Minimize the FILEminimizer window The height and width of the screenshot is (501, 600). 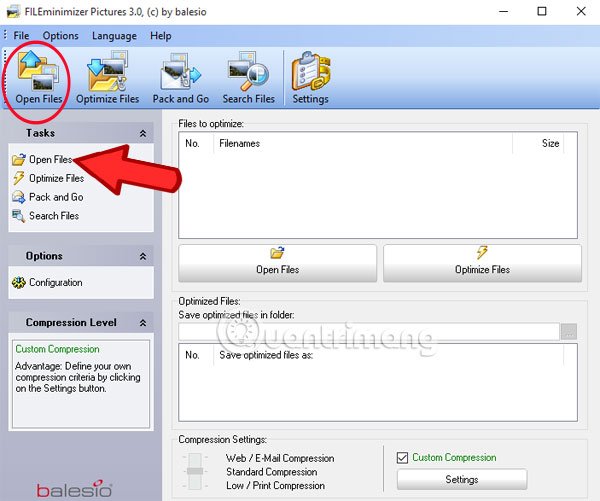click(504, 11)
